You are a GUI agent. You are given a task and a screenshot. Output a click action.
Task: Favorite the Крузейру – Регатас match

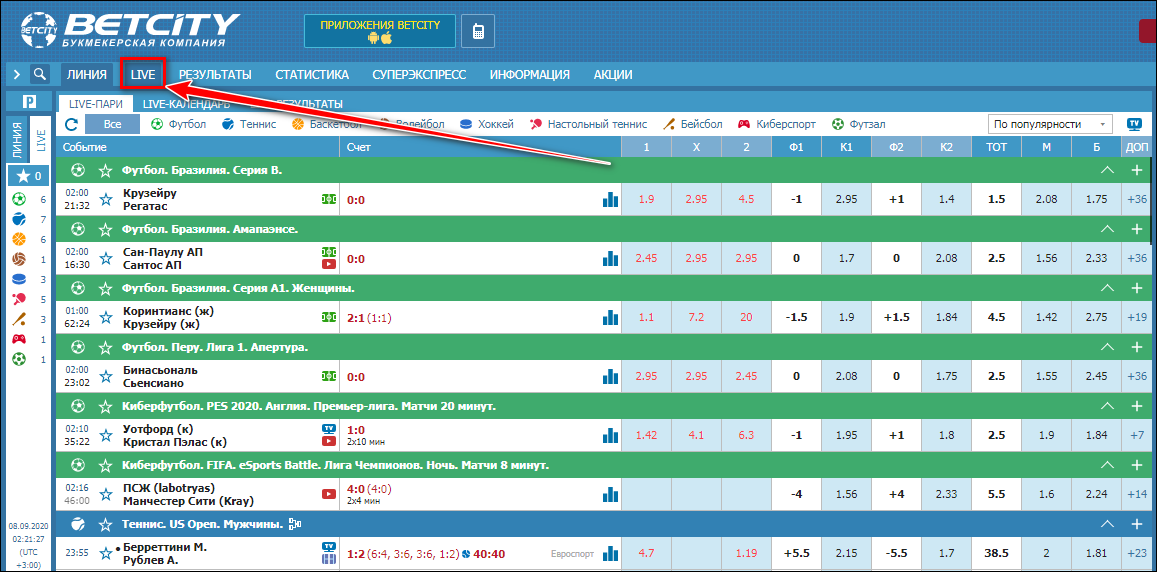pyautogui.click(x=106, y=199)
